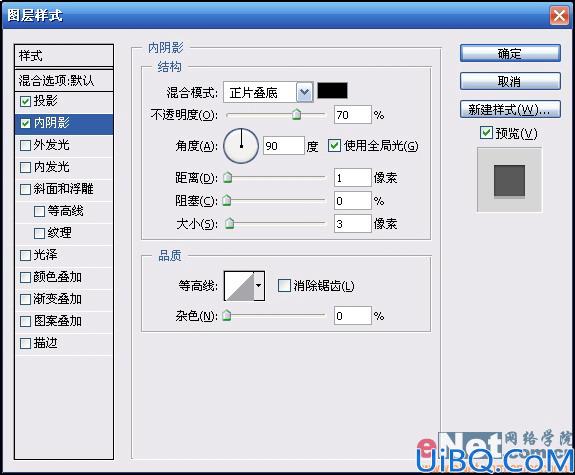575x475 pixels.
Task: Check the 斜面和浮雕 bevel checkbox
Action: (25, 189)
